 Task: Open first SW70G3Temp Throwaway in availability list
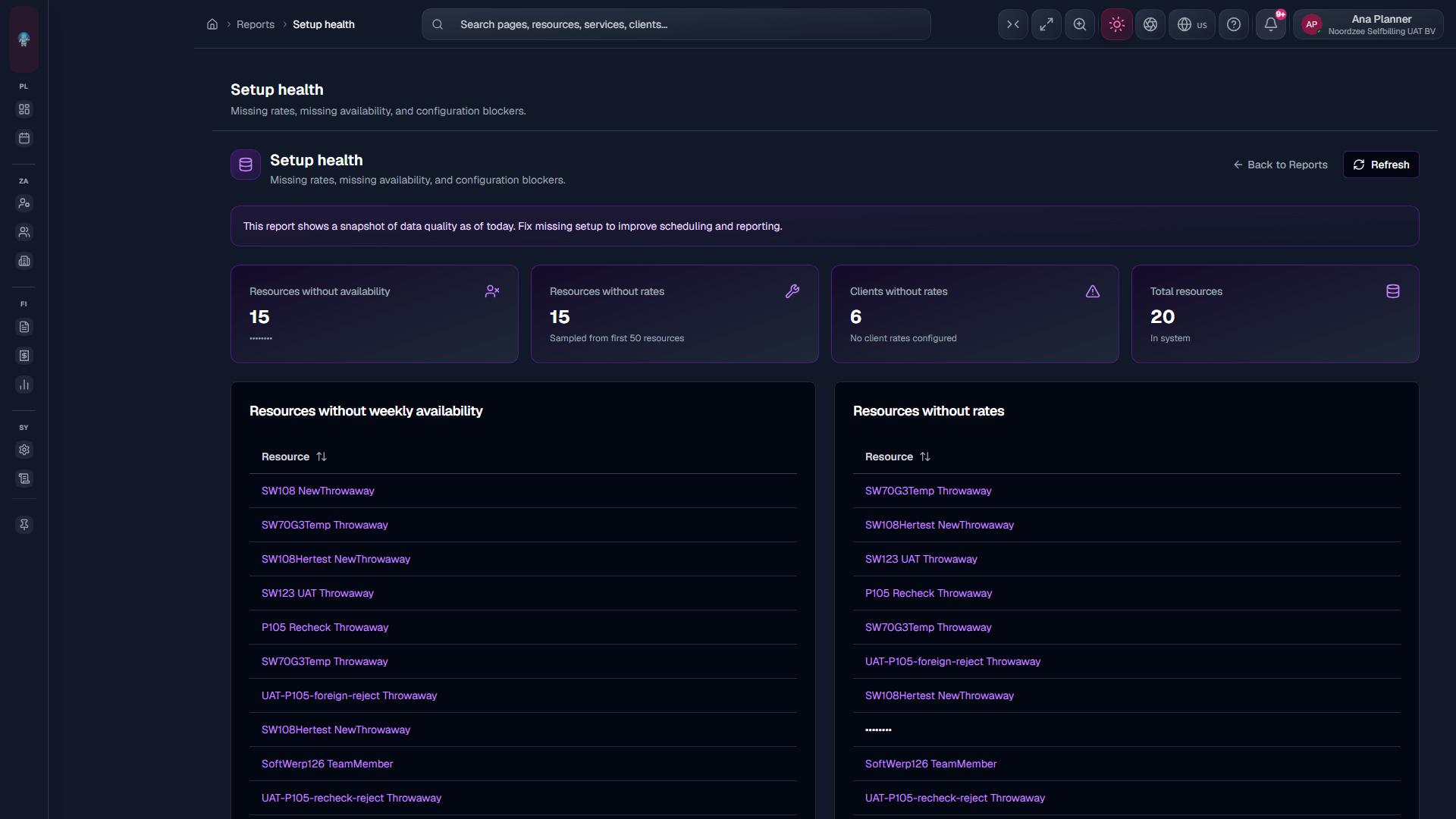coord(325,525)
